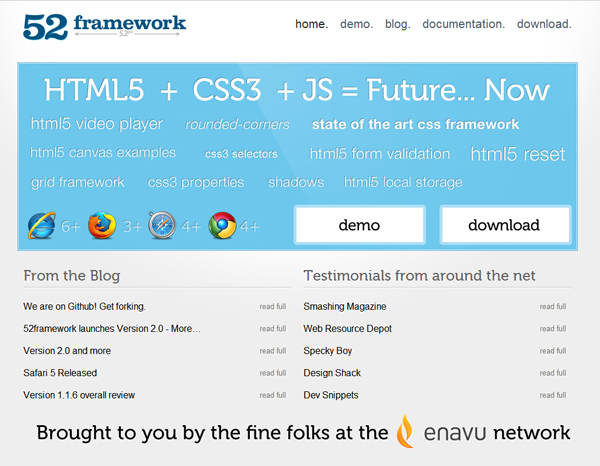Click 'read full' for Safari 5 Released
This screenshot has width=600, height=466.
tap(273, 373)
